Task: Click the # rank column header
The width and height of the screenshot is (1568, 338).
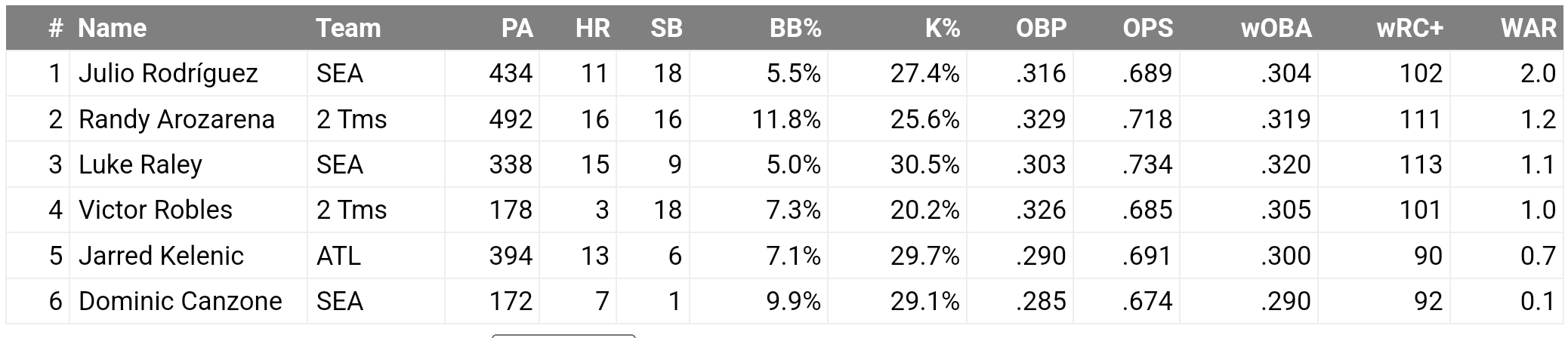Action: pyautogui.click(x=55, y=28)
